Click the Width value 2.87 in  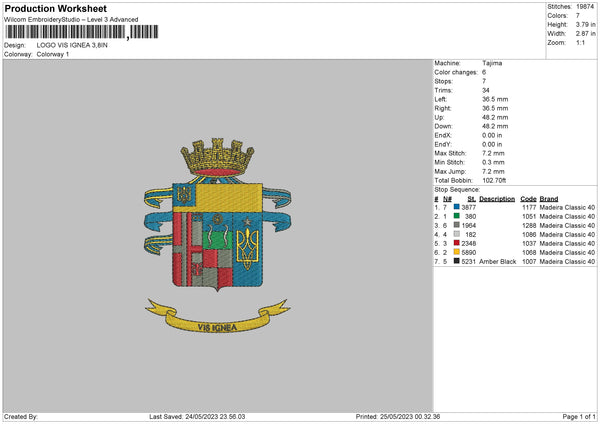pos(585,34)
